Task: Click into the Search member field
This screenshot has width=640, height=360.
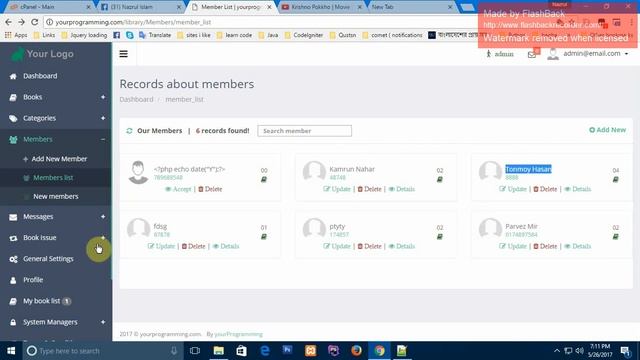Action: pos(304,131)
